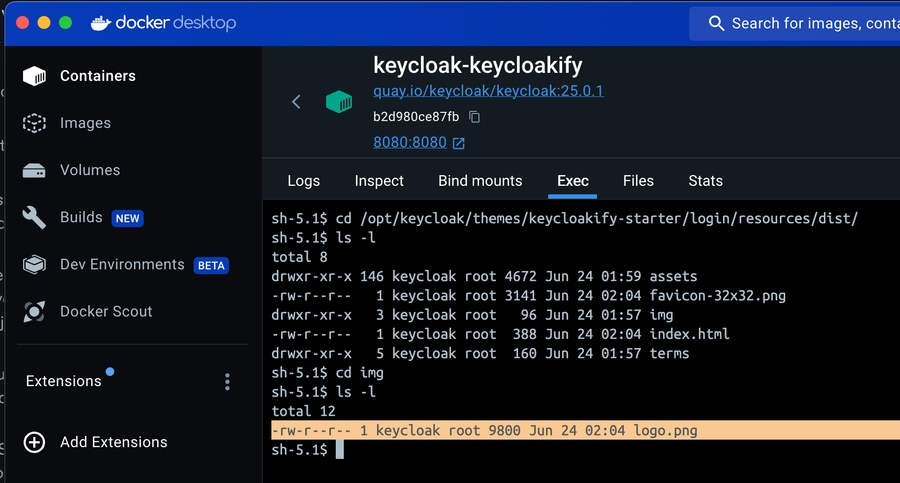This screenshot has width=900, height=483.
Task: Select the Images icon in sidebar
Action: [35, 123]
